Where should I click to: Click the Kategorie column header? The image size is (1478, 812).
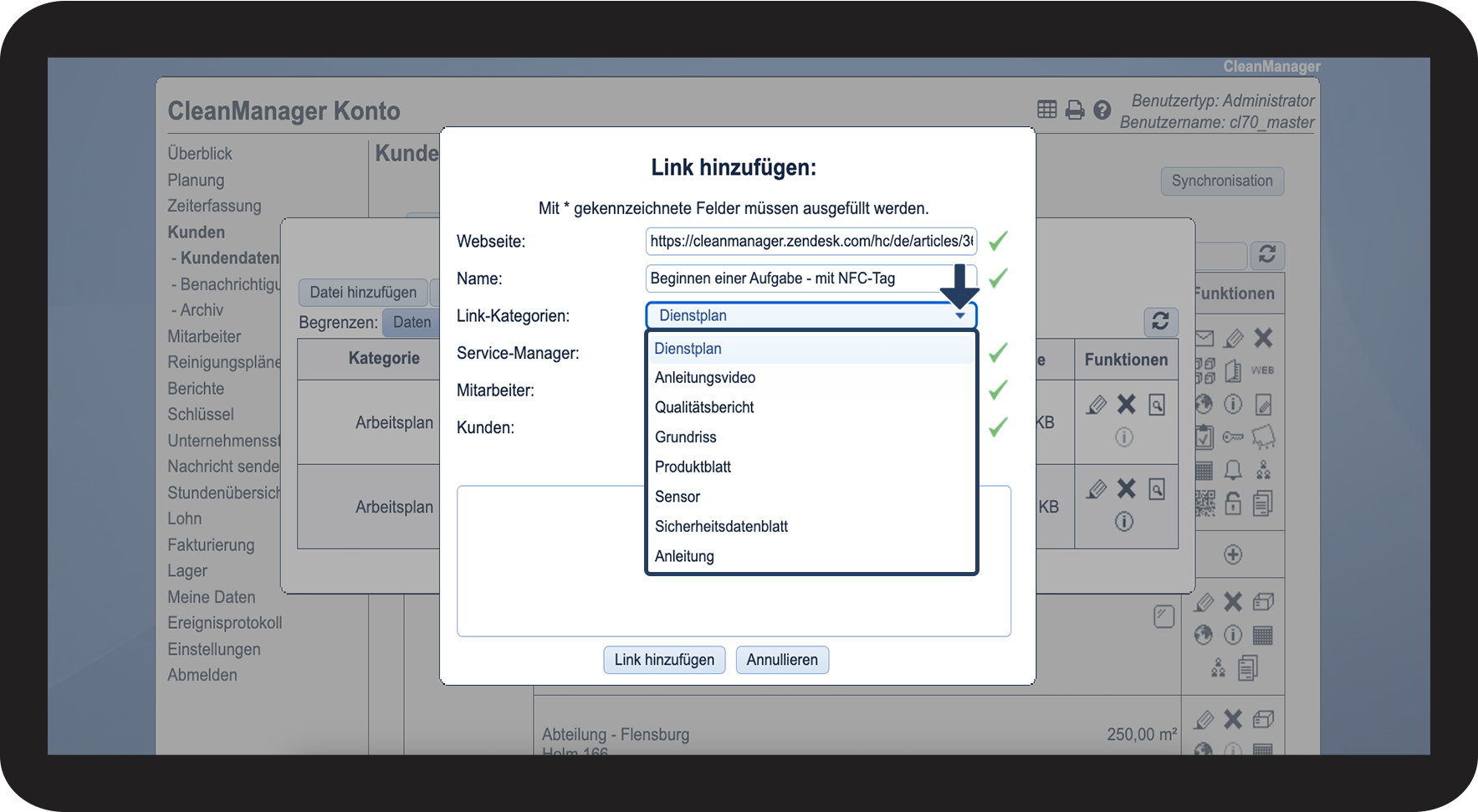click(x=384, y=359)
